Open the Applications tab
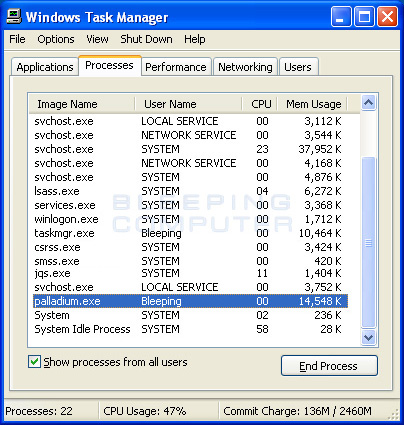This screenshot has width=404, height=425. (45, 67)
